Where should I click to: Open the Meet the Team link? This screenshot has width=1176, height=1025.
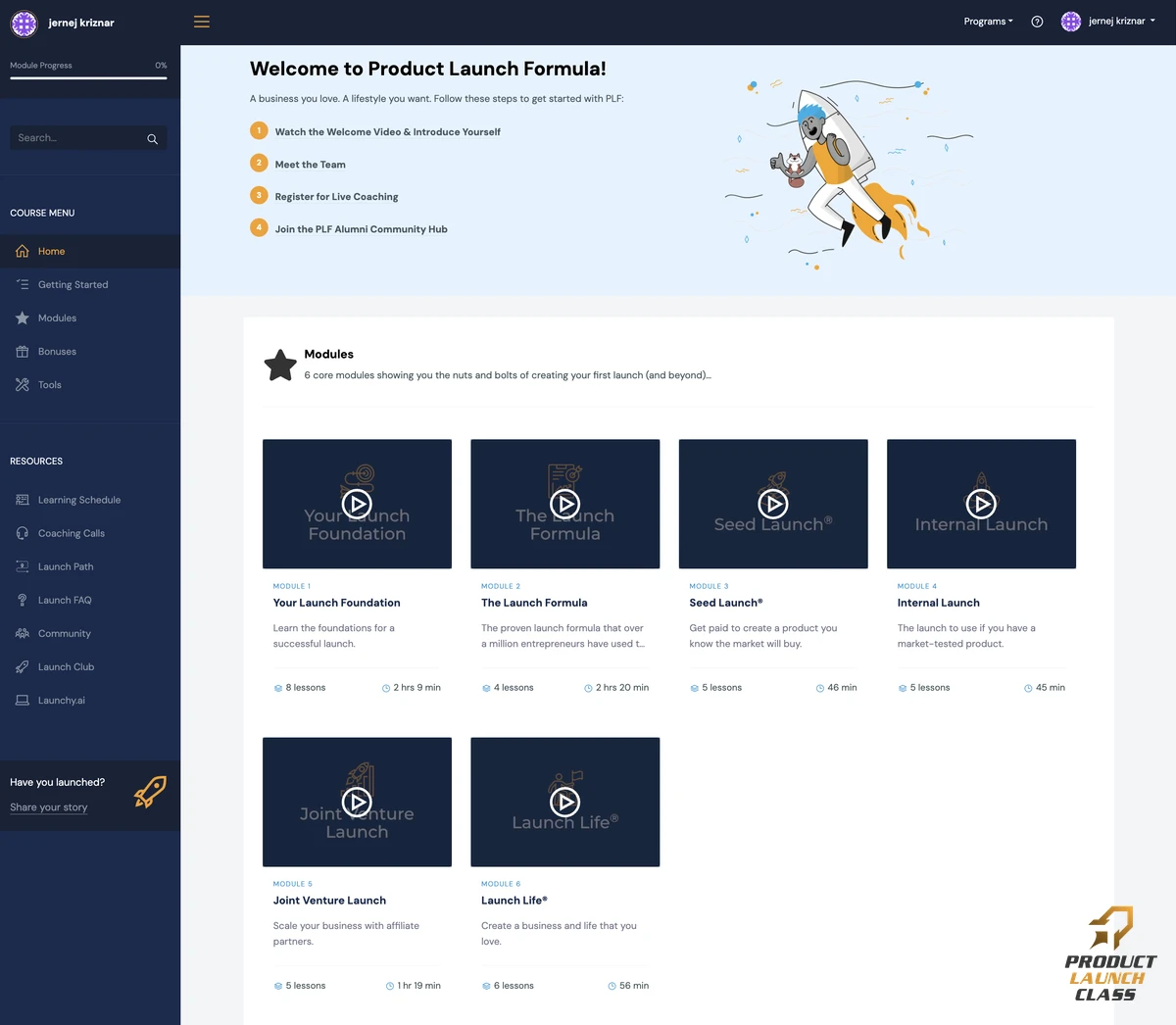point(310,165)
